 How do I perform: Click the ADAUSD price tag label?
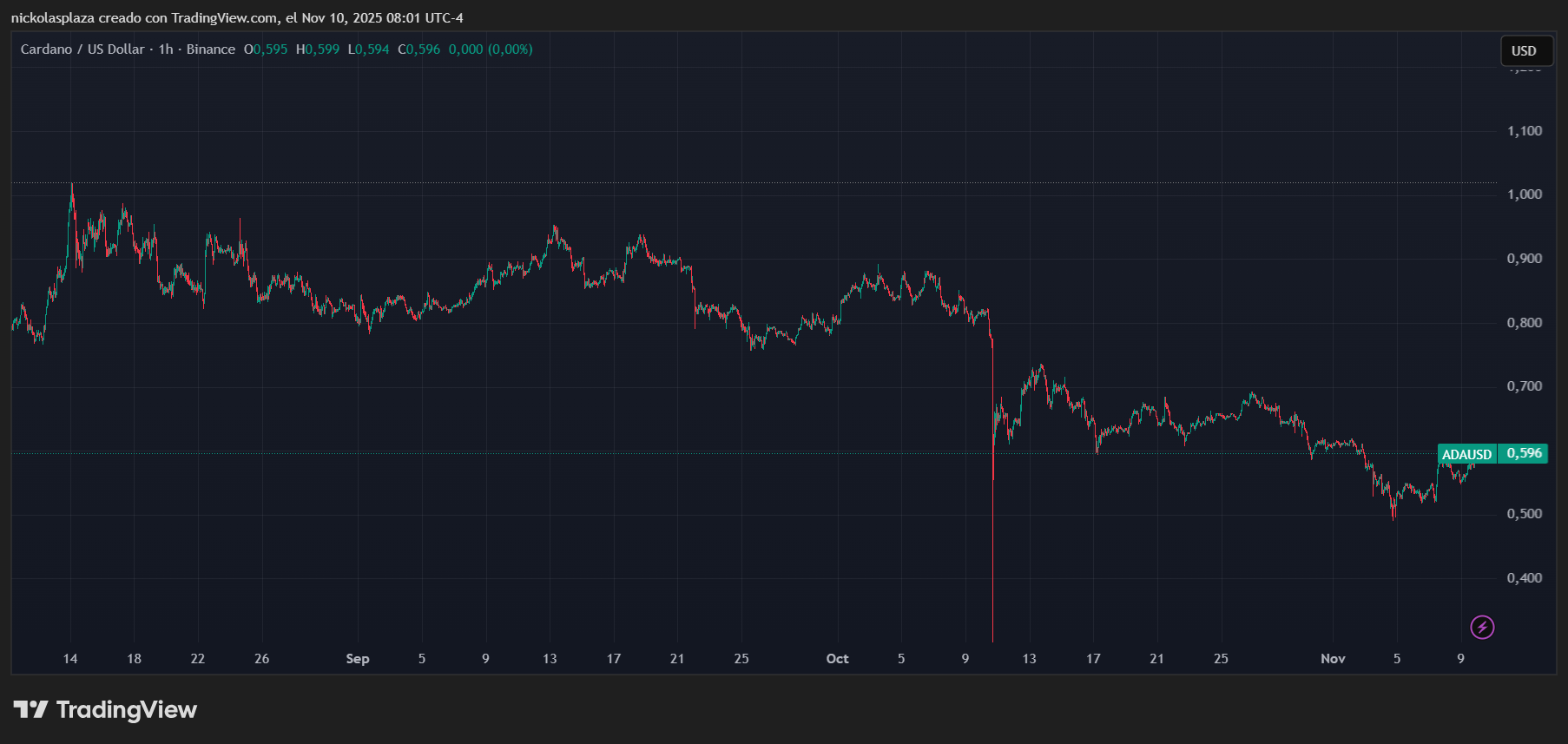point(1466,454)
